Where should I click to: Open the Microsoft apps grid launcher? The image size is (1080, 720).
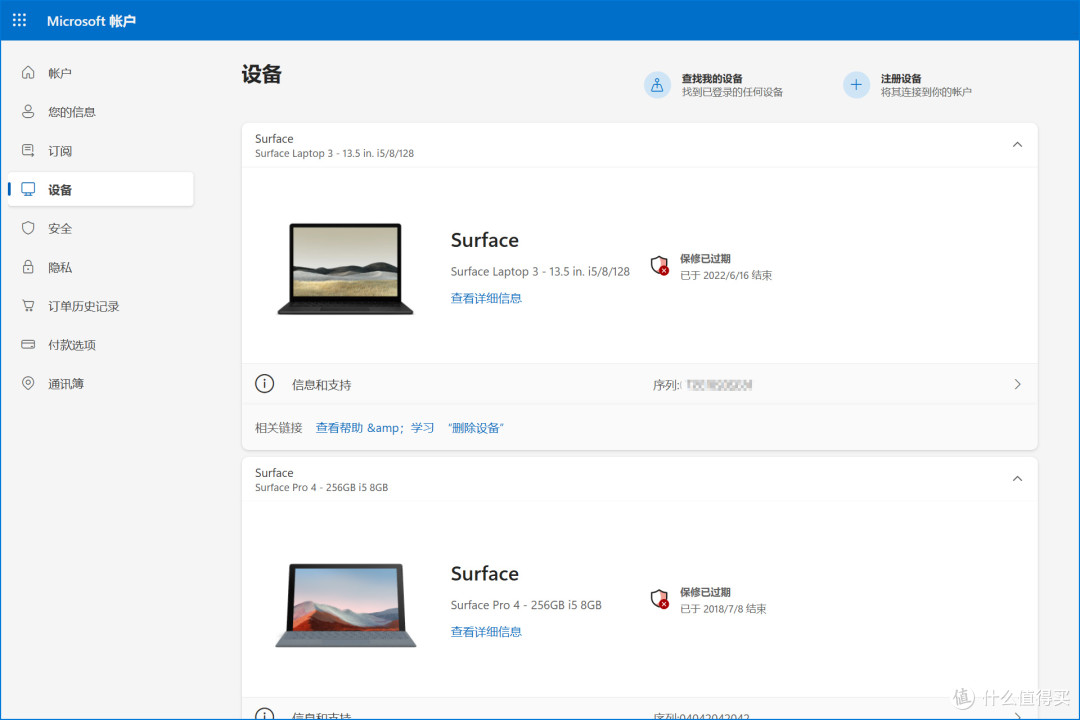[19, 21]
